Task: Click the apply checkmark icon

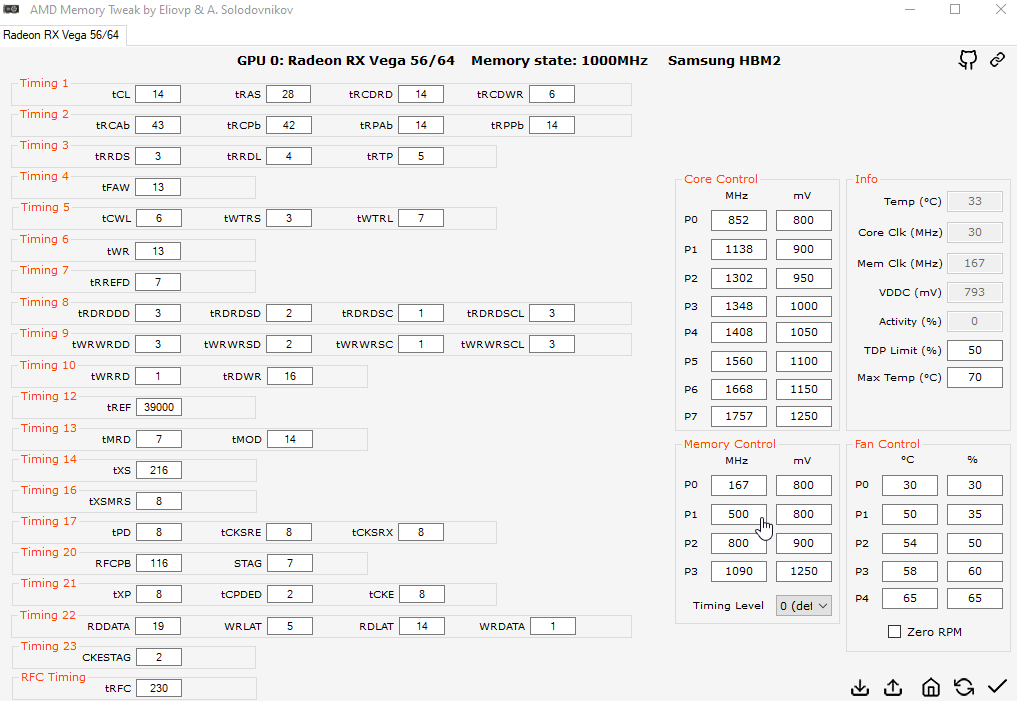Action: click(x=998, y=687)
